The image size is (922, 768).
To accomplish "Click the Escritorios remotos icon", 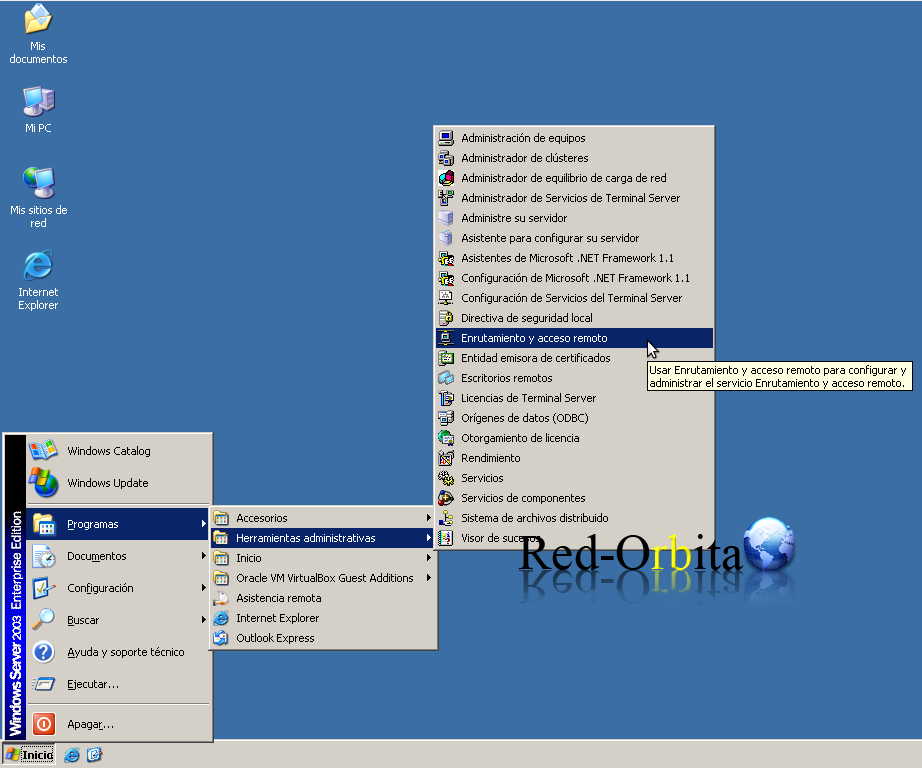I will pyautogui.click(x=446, y=378).
